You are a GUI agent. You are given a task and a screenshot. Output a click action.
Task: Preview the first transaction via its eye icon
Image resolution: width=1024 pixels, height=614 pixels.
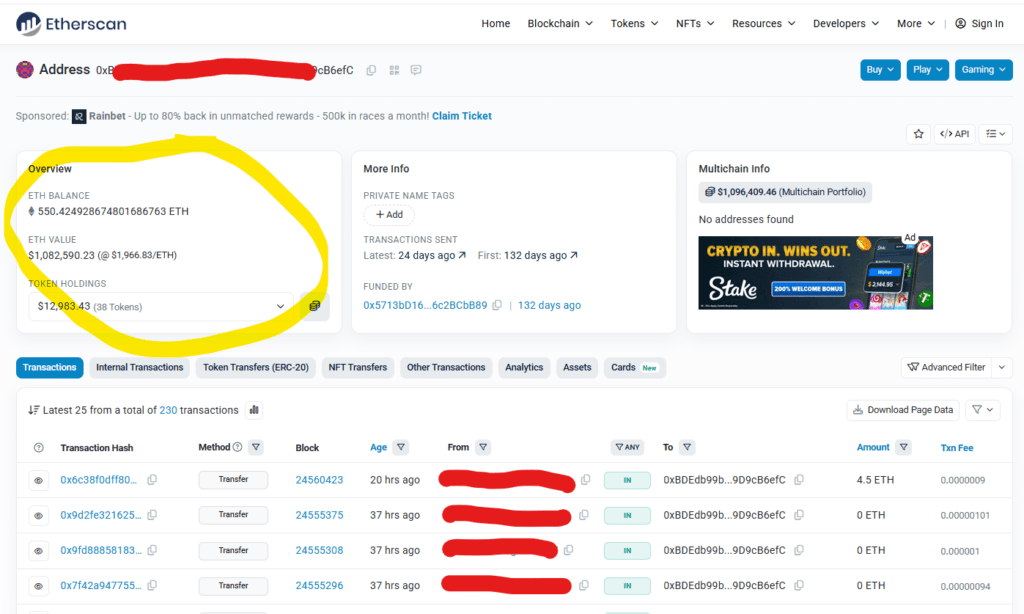pos(37,479)
